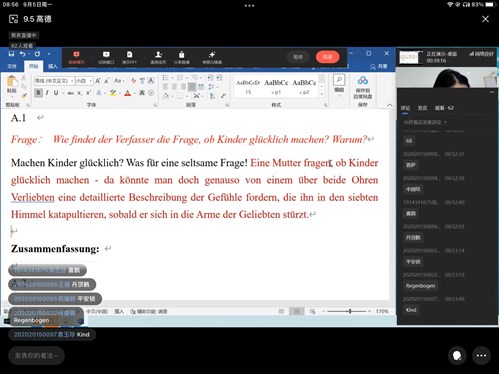Screen dimensions: 499x374
Task: Open the bullet list dropdown arrow
Action: pos(172,78)
